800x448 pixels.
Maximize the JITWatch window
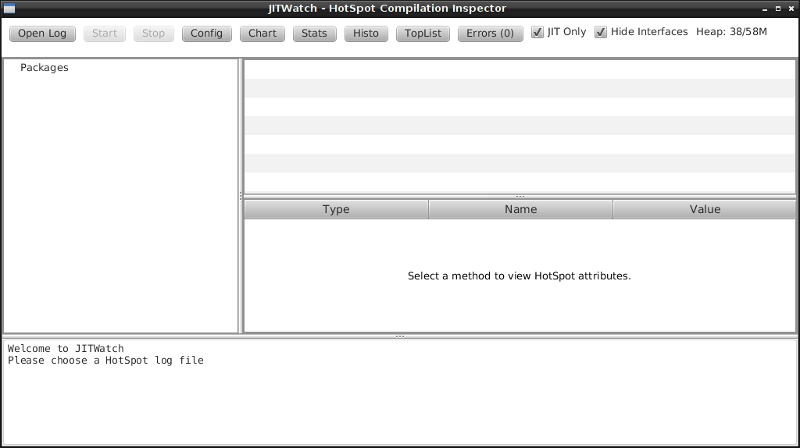point(778,9)
